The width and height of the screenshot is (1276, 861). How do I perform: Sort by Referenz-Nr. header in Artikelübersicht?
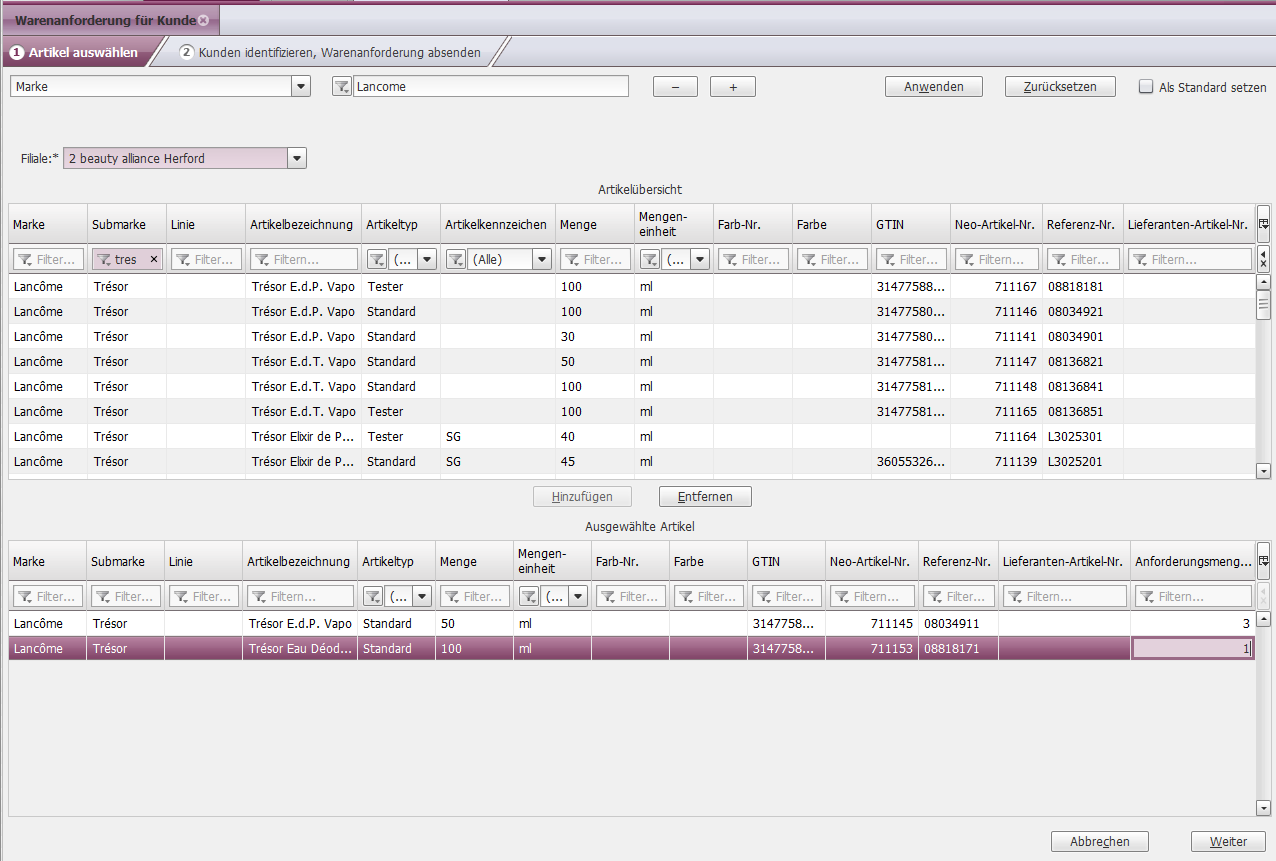click(x=1082, y=224)
